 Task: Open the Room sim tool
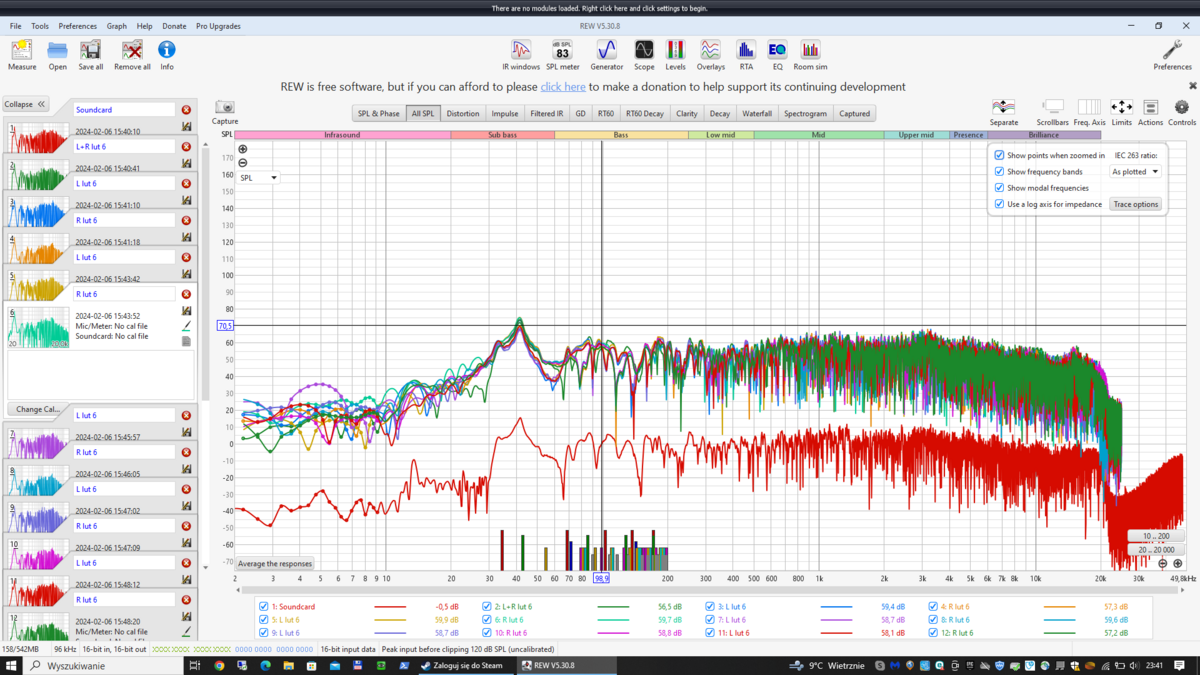pyautogui.click(x=810, y=54)
